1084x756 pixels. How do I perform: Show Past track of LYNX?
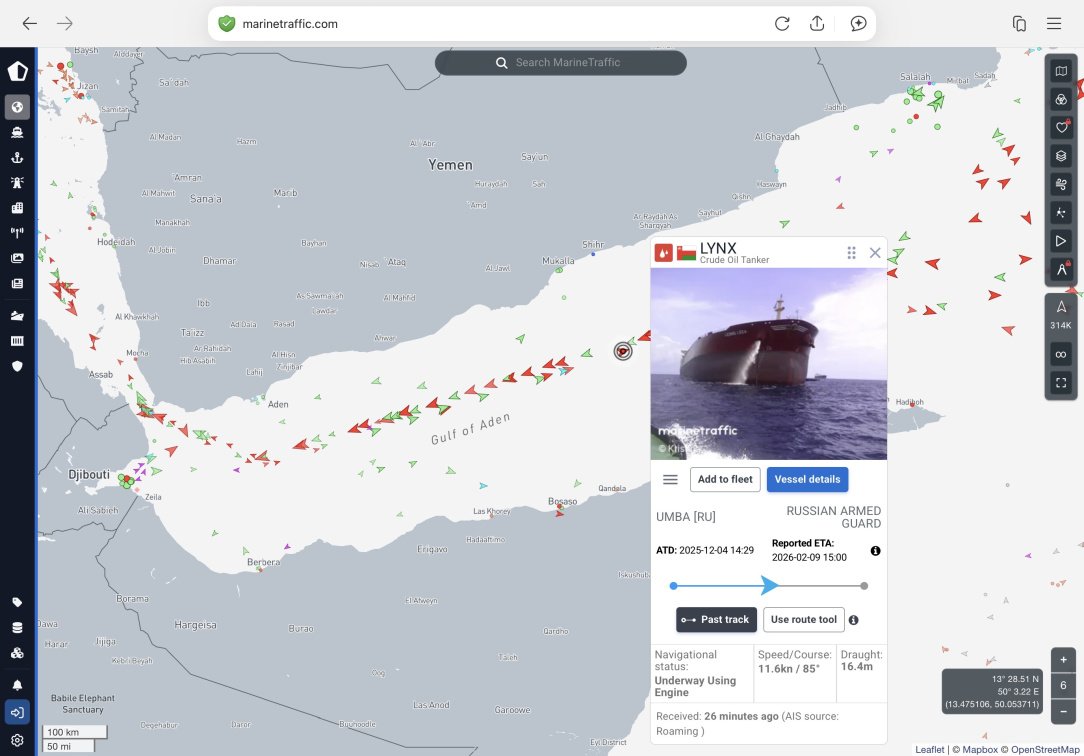coord(716,620)
